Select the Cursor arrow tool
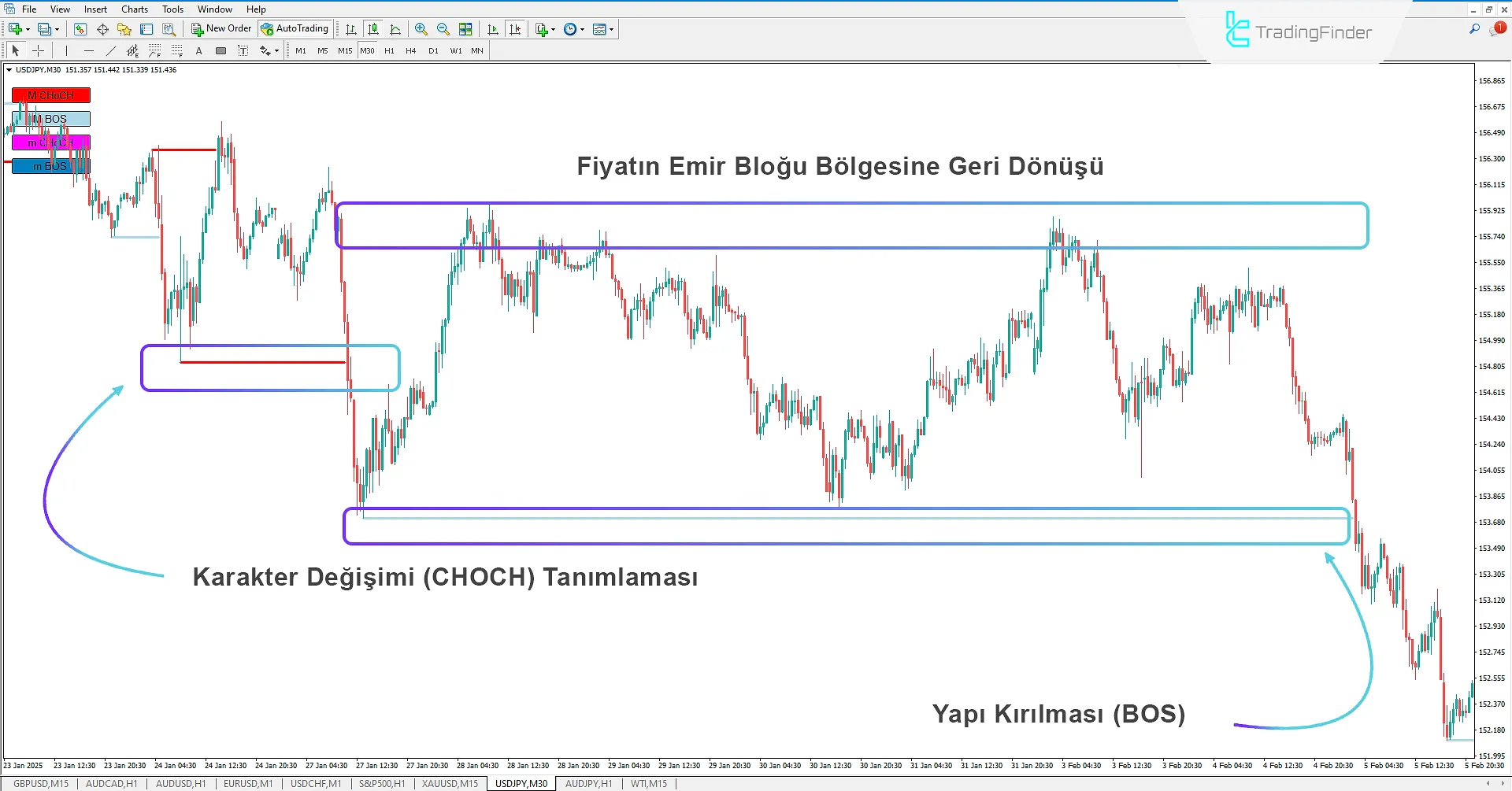The width and height of the screenshot is (1512, 791). click(15, 50)
